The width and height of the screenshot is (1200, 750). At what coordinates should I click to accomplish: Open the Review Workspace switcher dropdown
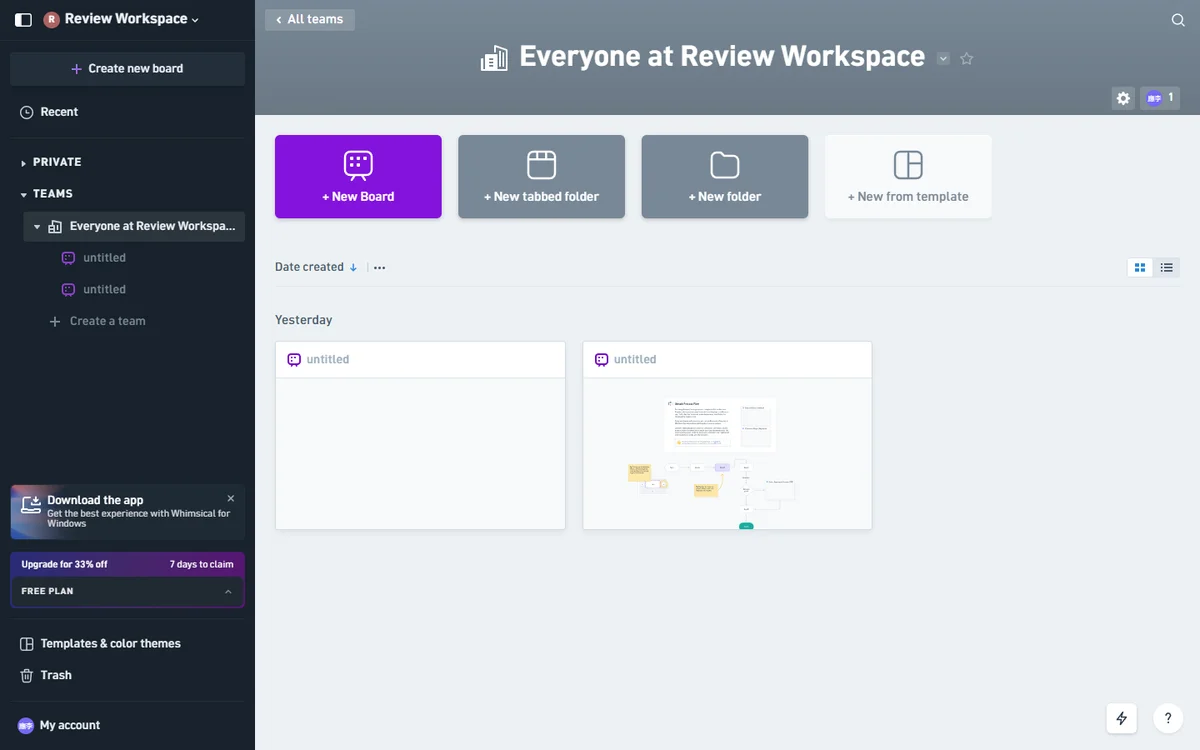[121, 19]
